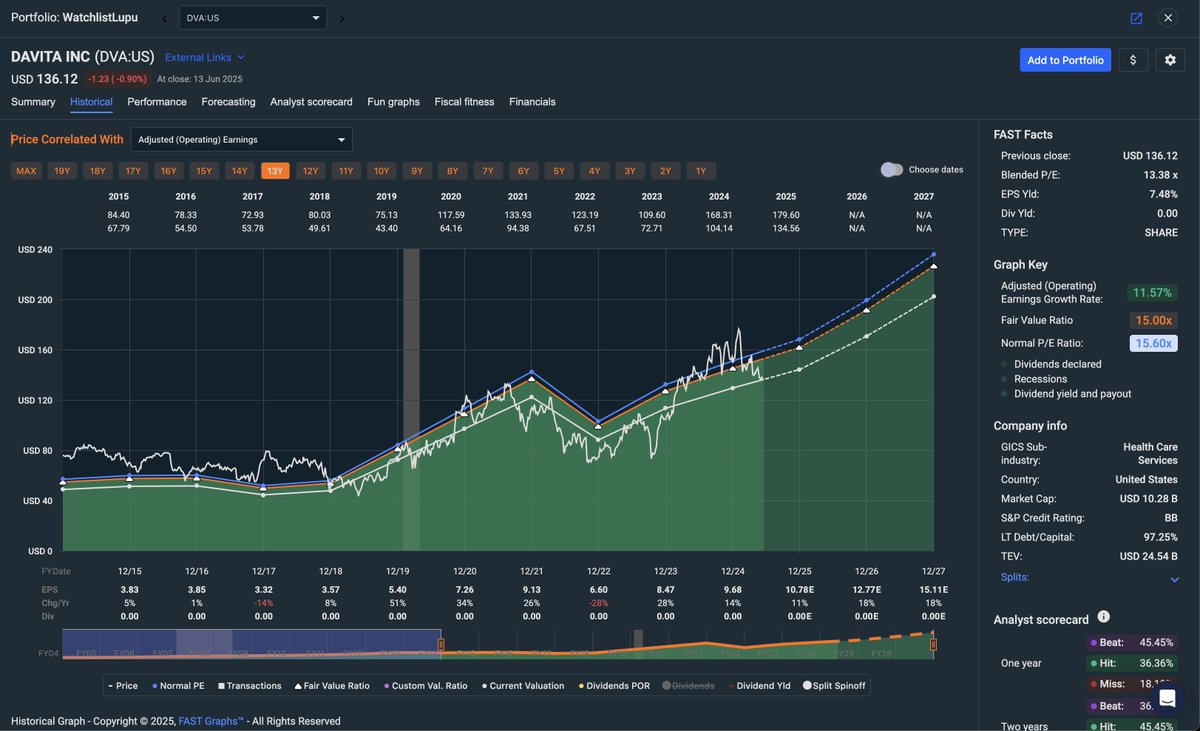Click the 11.57% earnings growth rate swatch

(x=1152, y=293)
